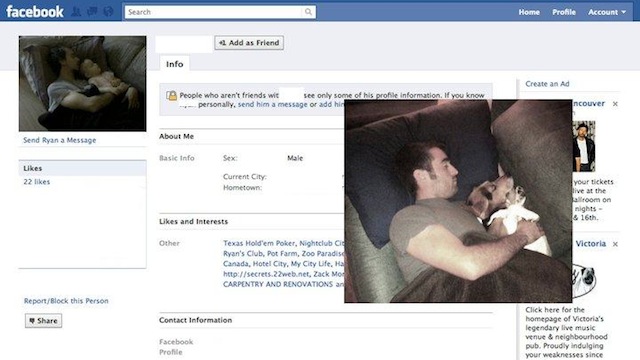Close the Victoria ad
Viewport: 640px width, 360px height.
point(615,244)
